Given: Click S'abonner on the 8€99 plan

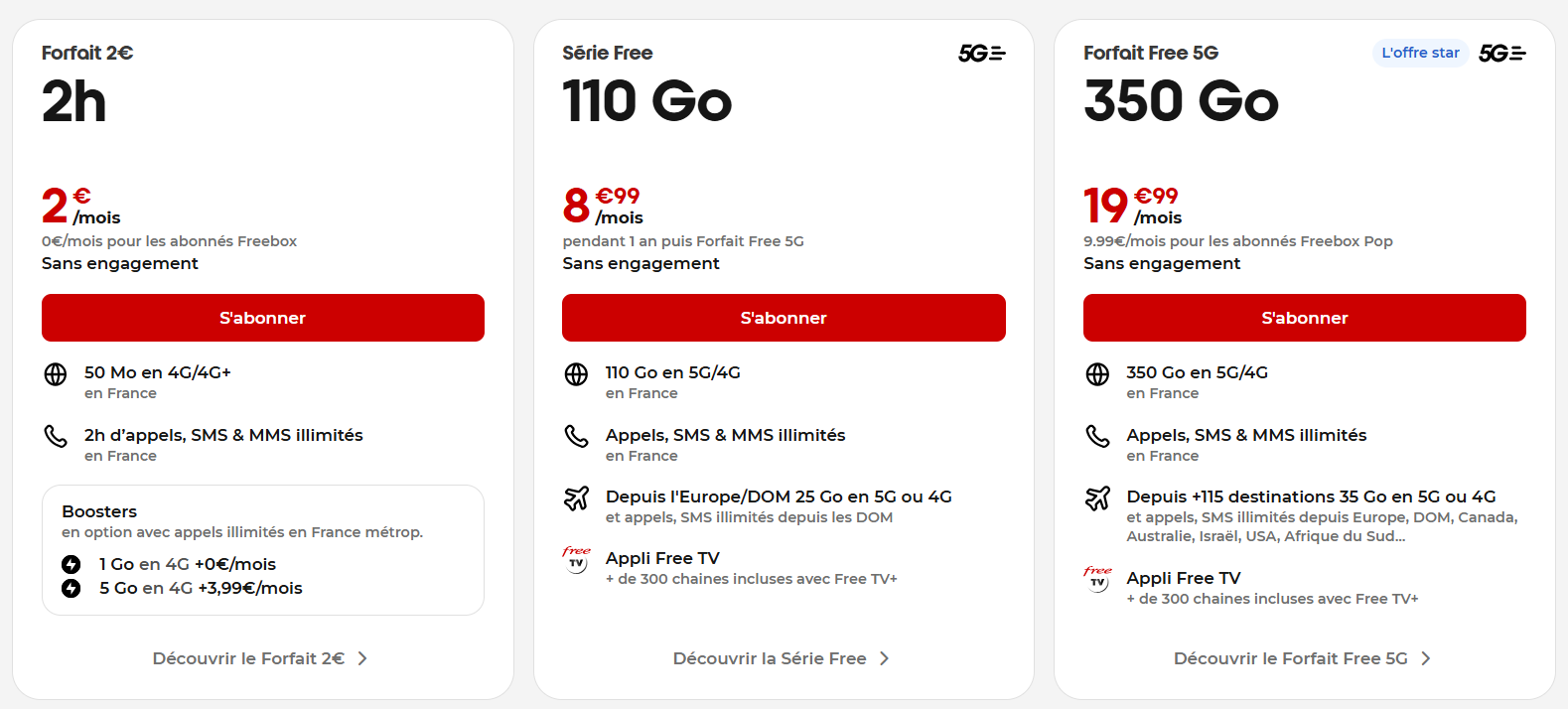Looking at the screenshot, I should coord(784,318).
